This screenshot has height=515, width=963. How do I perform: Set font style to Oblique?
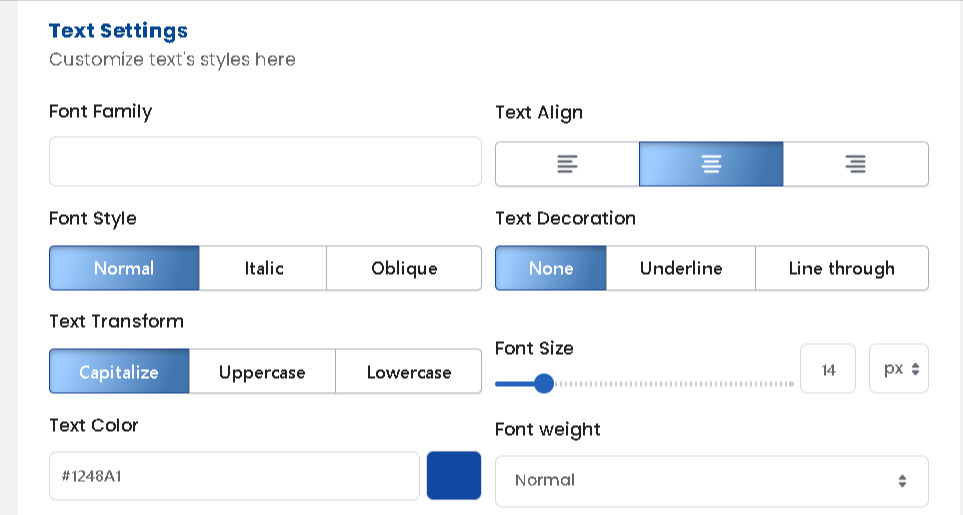(404, 268)
